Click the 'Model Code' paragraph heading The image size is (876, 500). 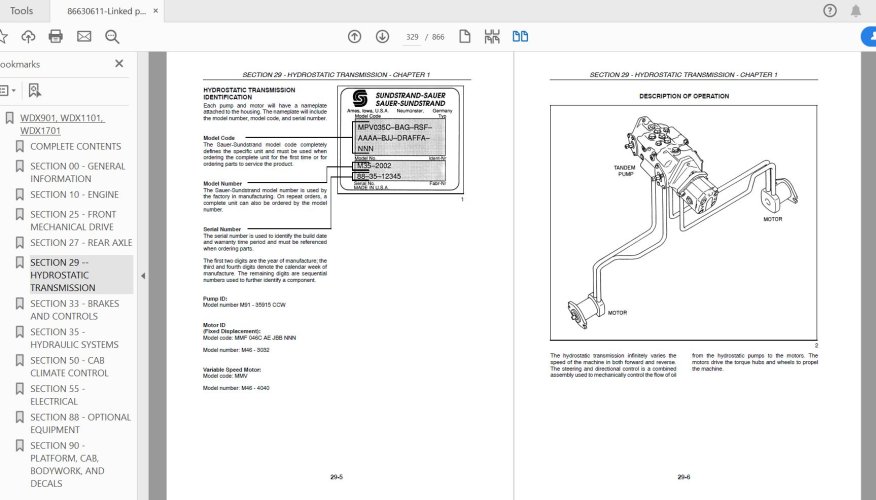(x=219, y=138)
